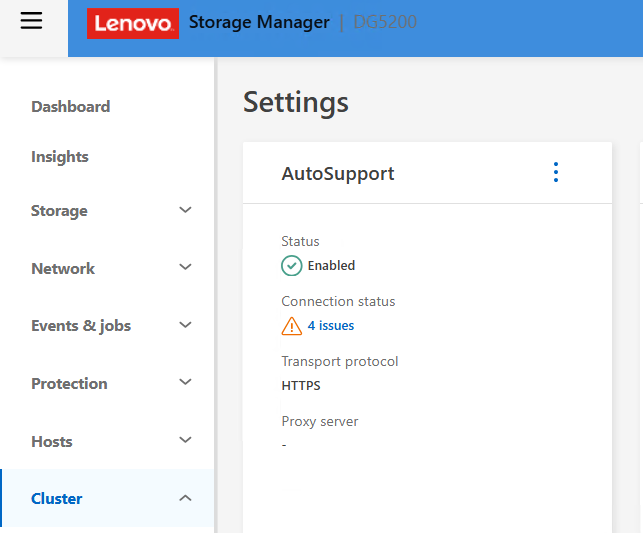Click the Storage Manager title in header
643x533 pixels.
click(x=259, y=23)
